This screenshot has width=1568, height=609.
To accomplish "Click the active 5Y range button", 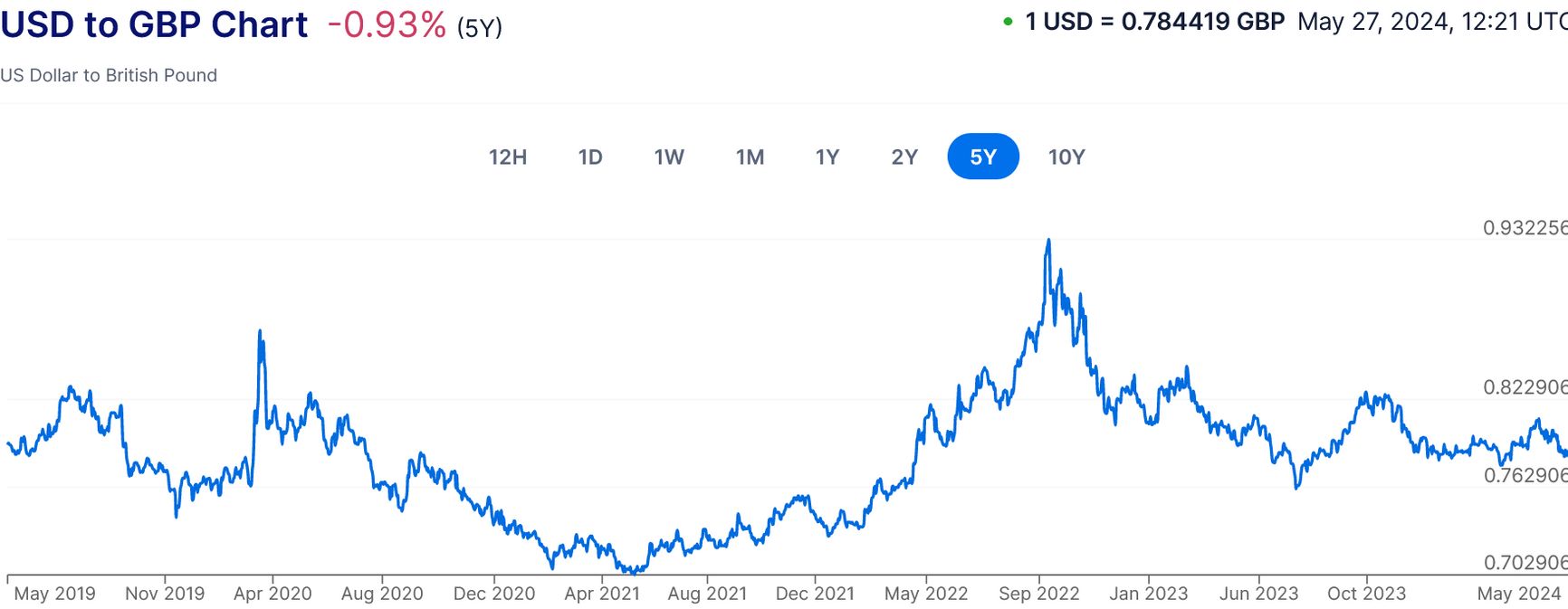I will point(983,157).
